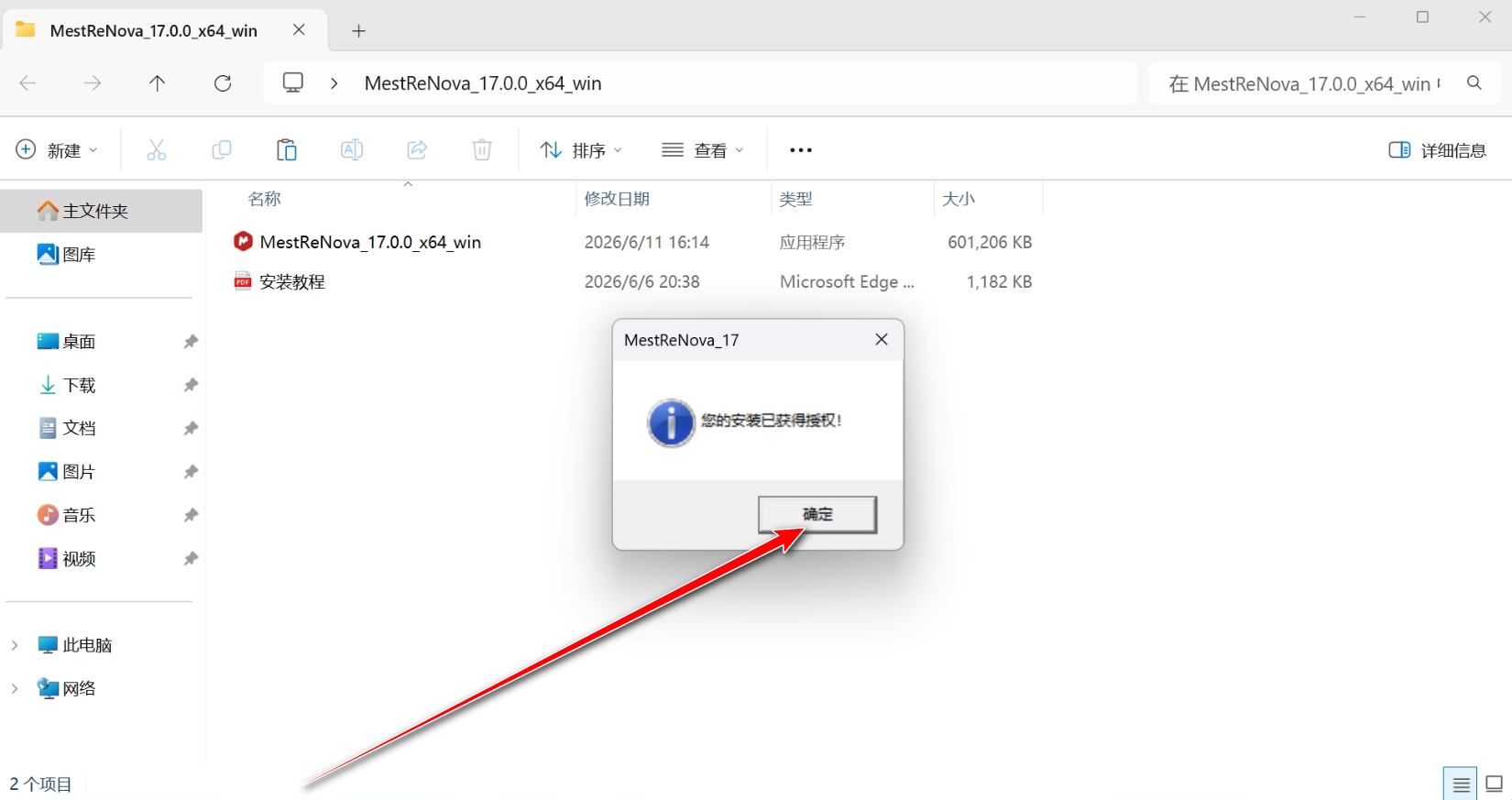Click the 2 个项目 status bar text

[x=41, y=784]
